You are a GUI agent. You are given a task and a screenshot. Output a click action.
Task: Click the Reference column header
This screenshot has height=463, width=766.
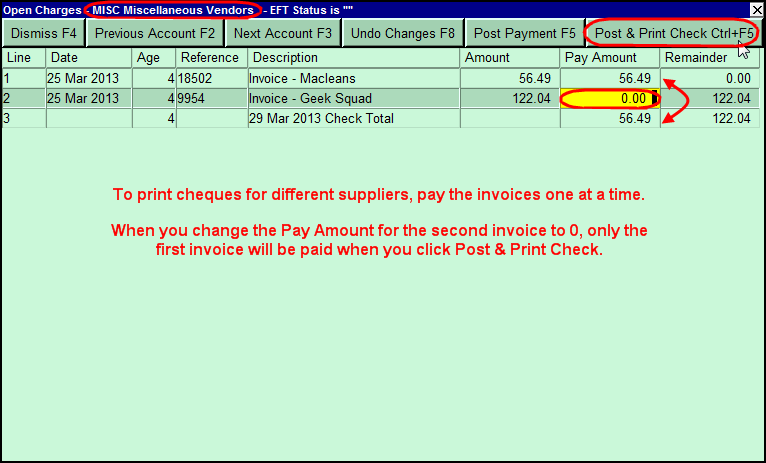[211, 58]
